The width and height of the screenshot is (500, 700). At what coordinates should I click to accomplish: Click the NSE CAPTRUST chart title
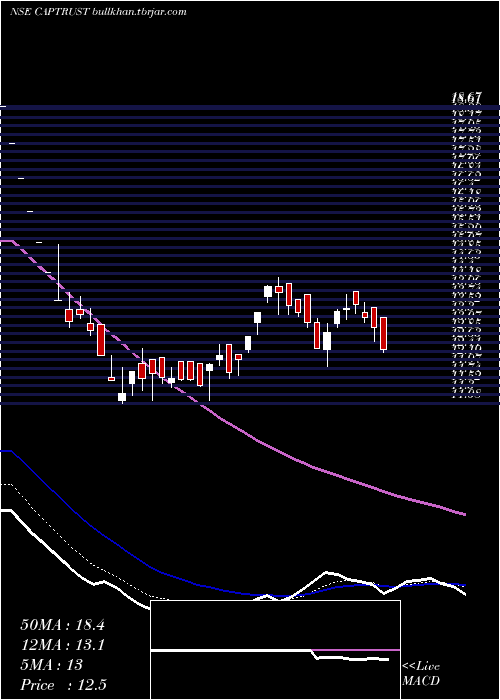coord(98,12)
